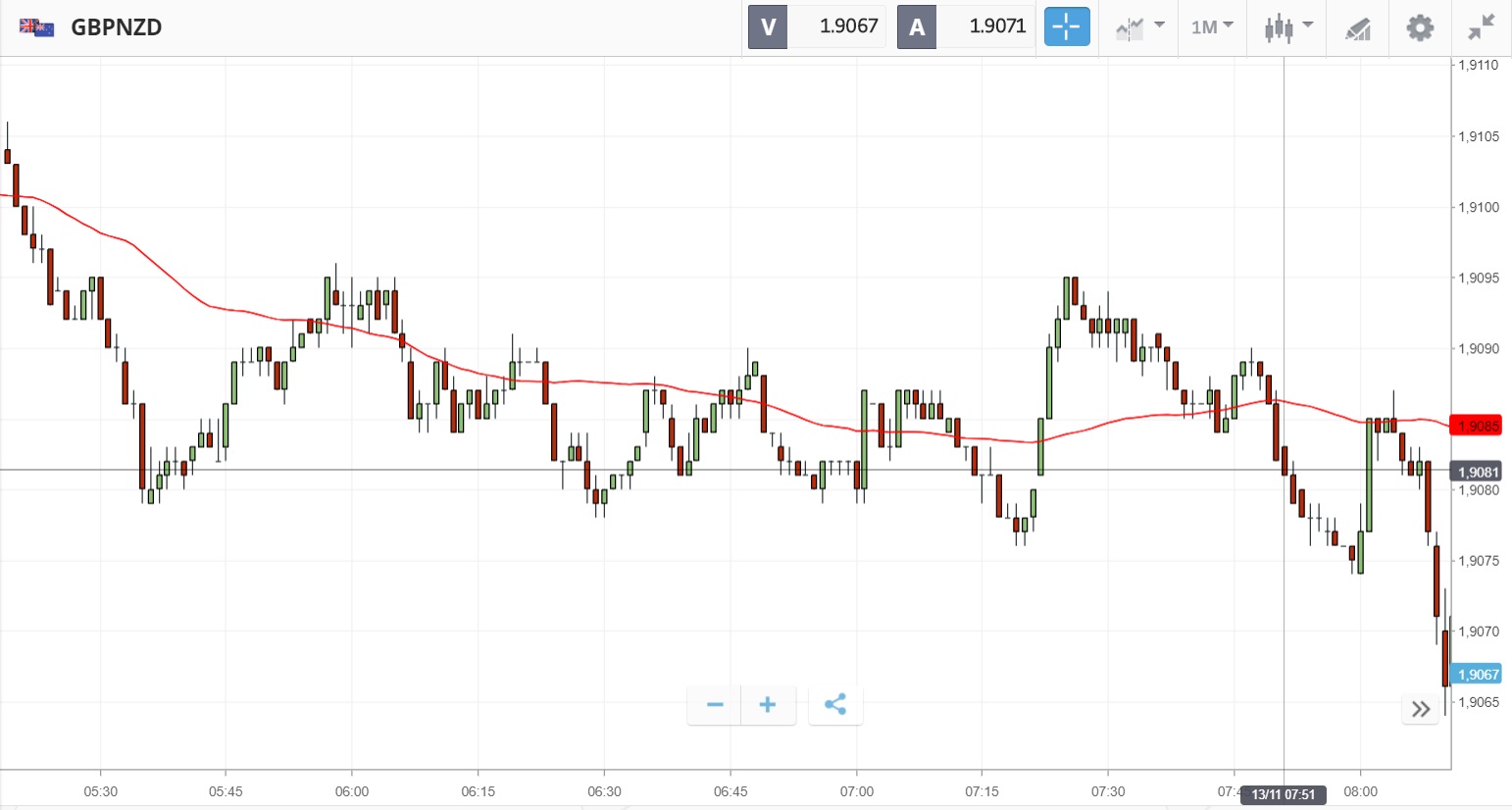Image resolution: width=1512 pixels, height=810 pixels.
Task: Jump to latest candles with double chevron
Action: click(1421, 709)
